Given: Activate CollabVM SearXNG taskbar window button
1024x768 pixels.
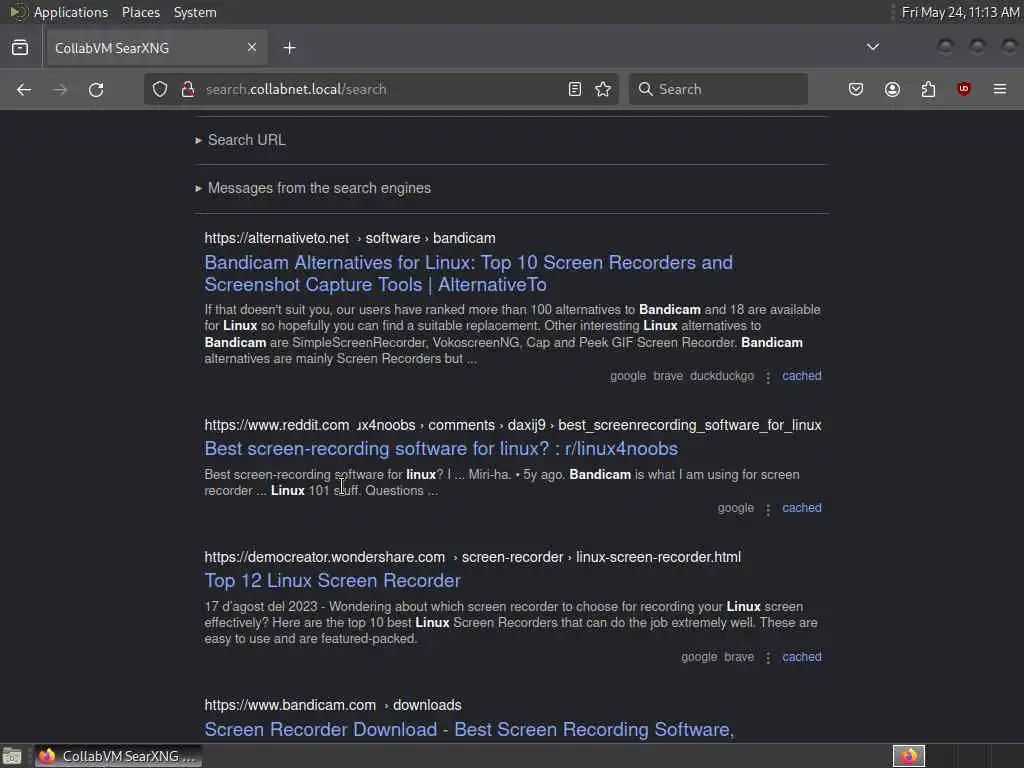Looking at the screenshot, I should coord(118,756).
